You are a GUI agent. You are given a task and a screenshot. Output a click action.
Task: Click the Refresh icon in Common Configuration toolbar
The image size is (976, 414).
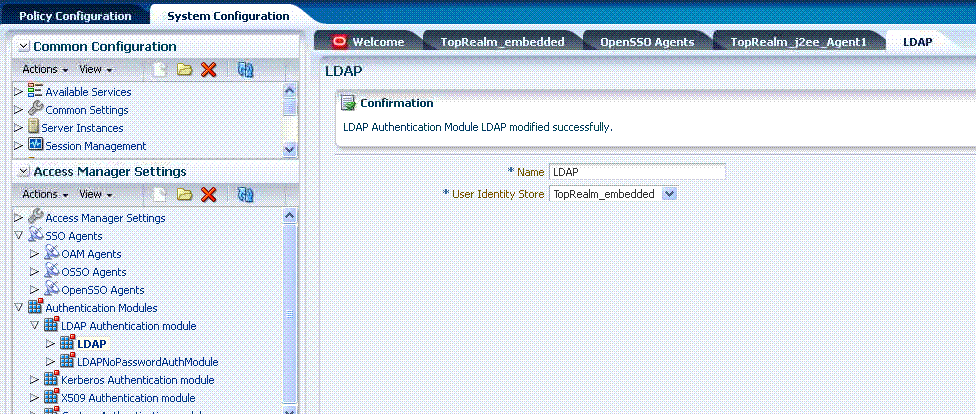[245, 70]
